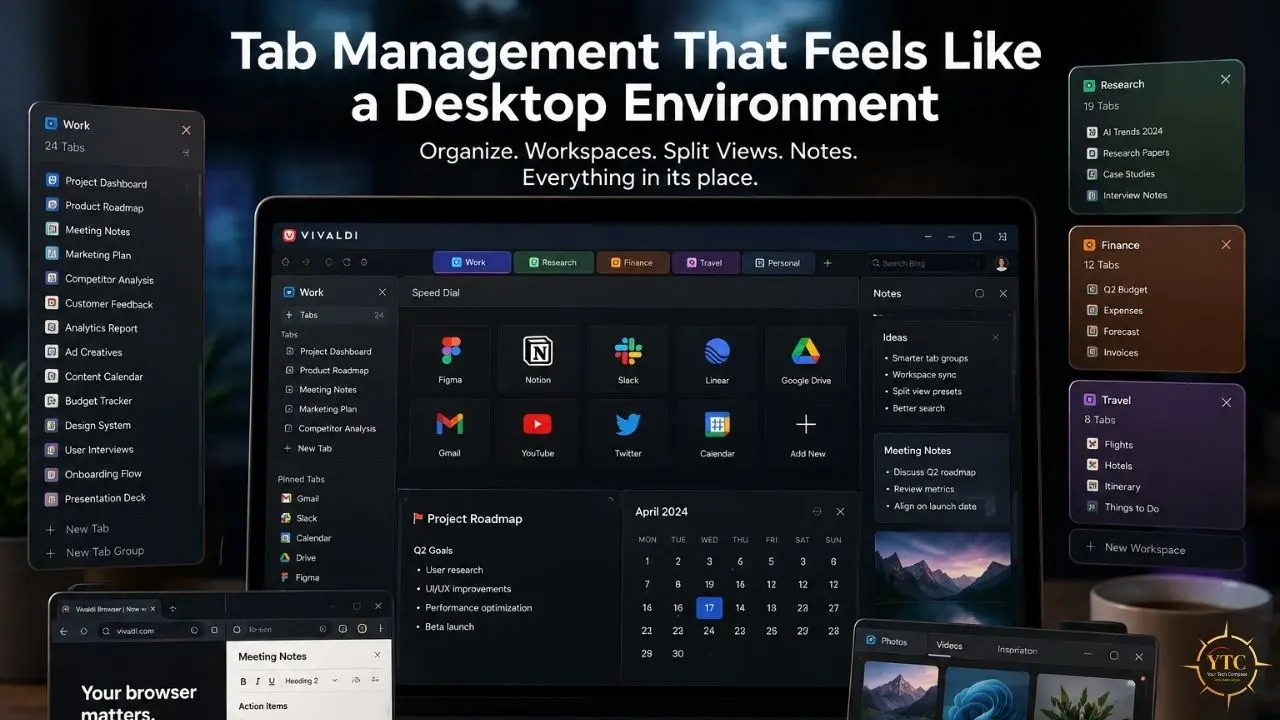The image size is (1280, 720).
Task: Open AI Trends 2024 in Research card
Action: point(1125,131)
